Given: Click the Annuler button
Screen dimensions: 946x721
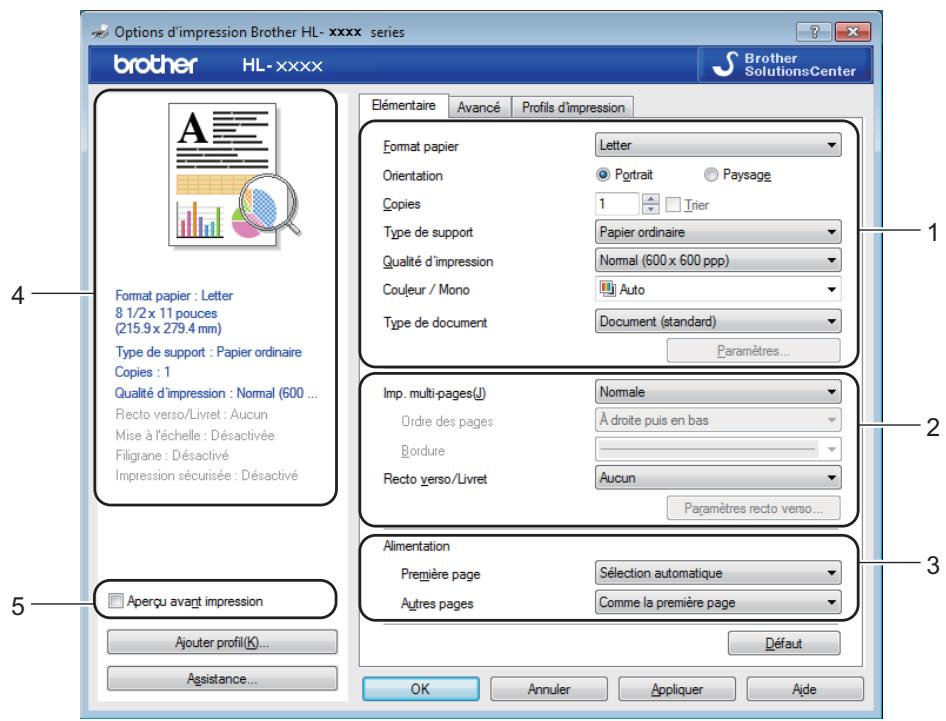Looking at the screenshot, I should coord(548,689).
